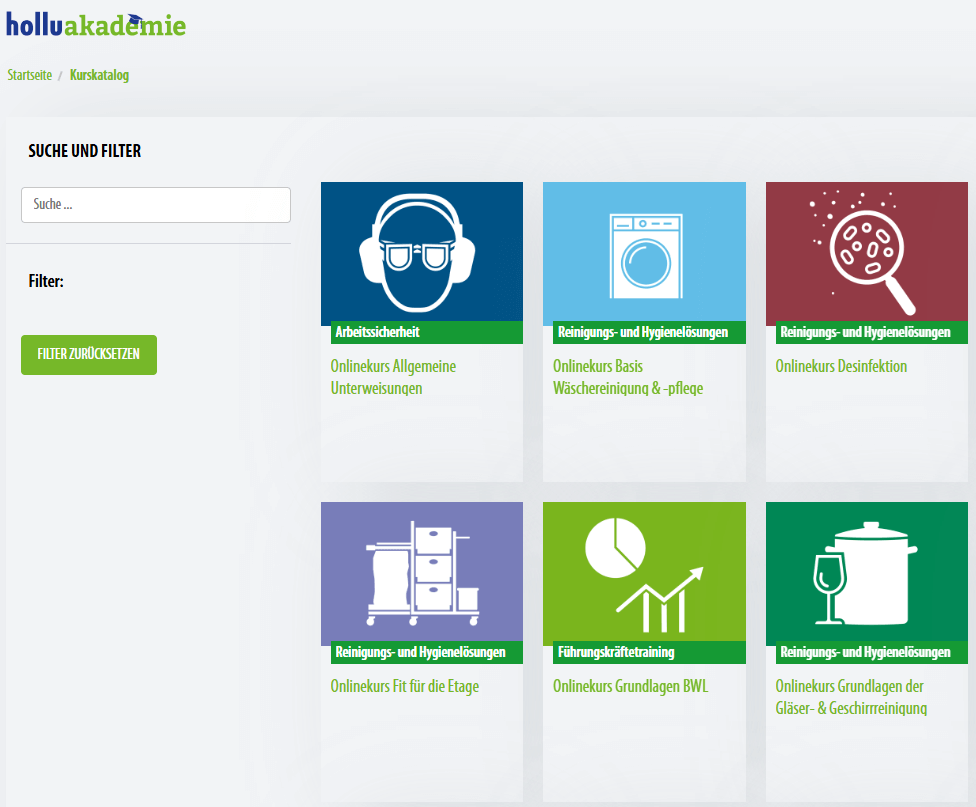Open the cleaning trolley course image
Screen dimensions: 976x807
(x=421, y=572)
